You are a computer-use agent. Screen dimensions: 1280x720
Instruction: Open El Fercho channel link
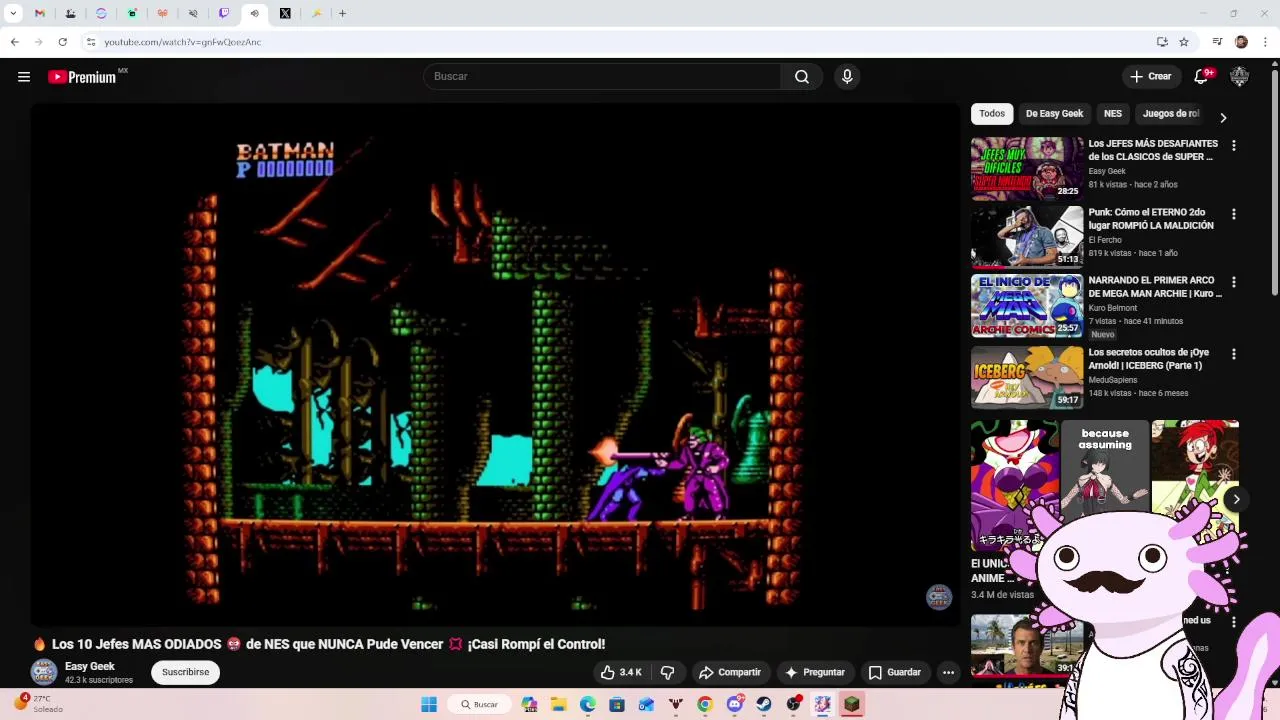[1105, 240]
